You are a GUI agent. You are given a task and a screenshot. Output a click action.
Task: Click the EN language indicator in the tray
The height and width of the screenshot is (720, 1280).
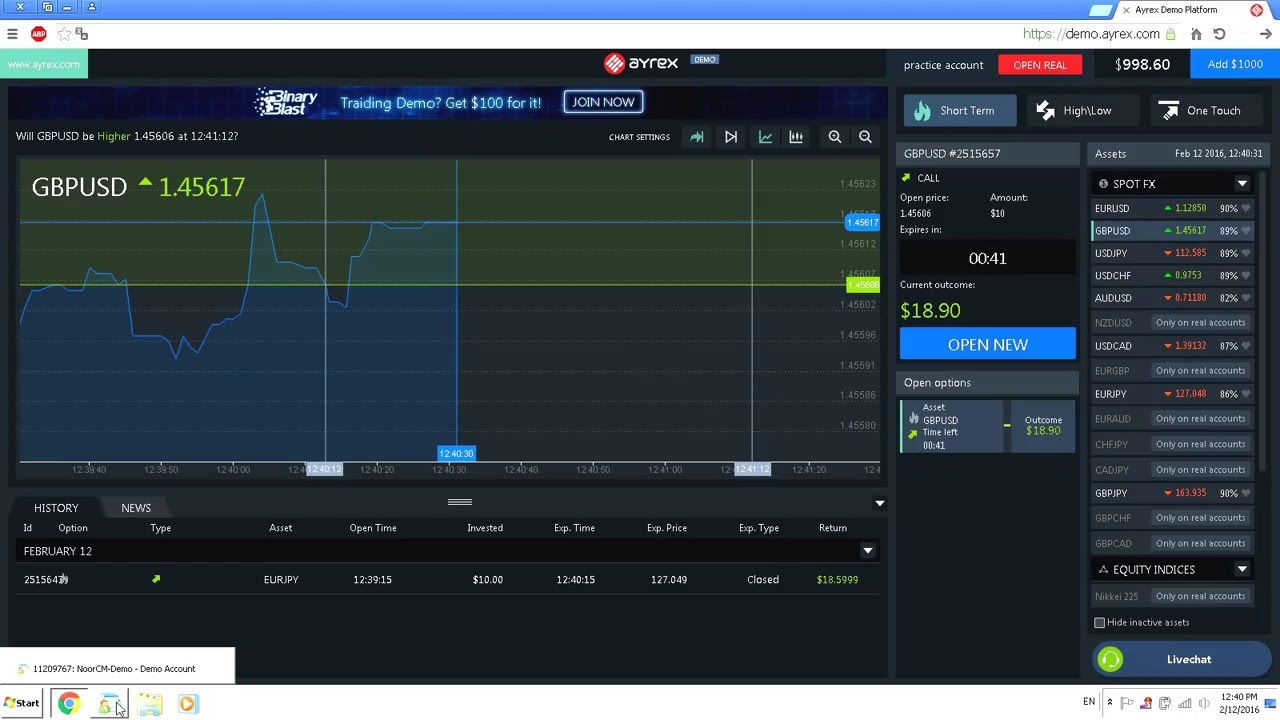click(x=1089, y=702)
